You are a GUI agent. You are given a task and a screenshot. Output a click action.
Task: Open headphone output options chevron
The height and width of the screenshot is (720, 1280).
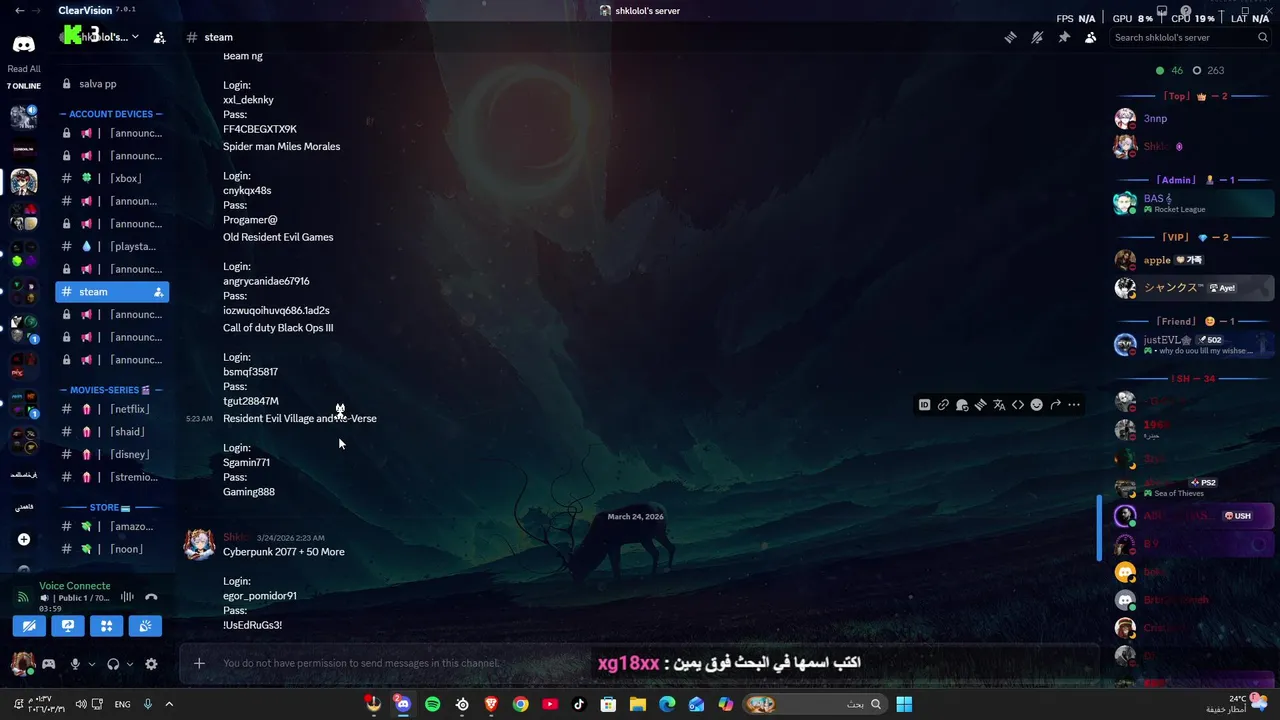130,664
